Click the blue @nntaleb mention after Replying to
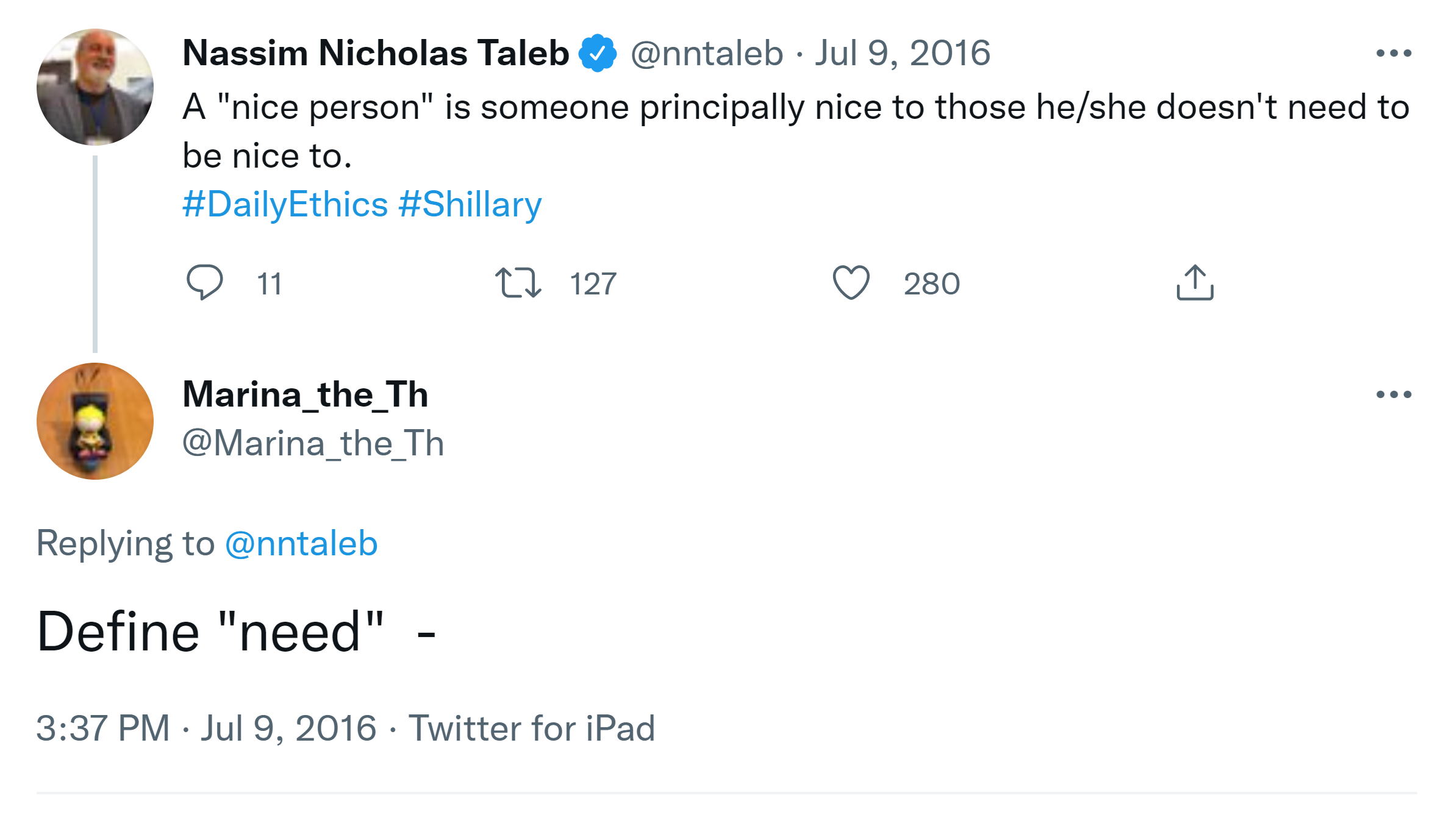 click(x=301, y=543)
